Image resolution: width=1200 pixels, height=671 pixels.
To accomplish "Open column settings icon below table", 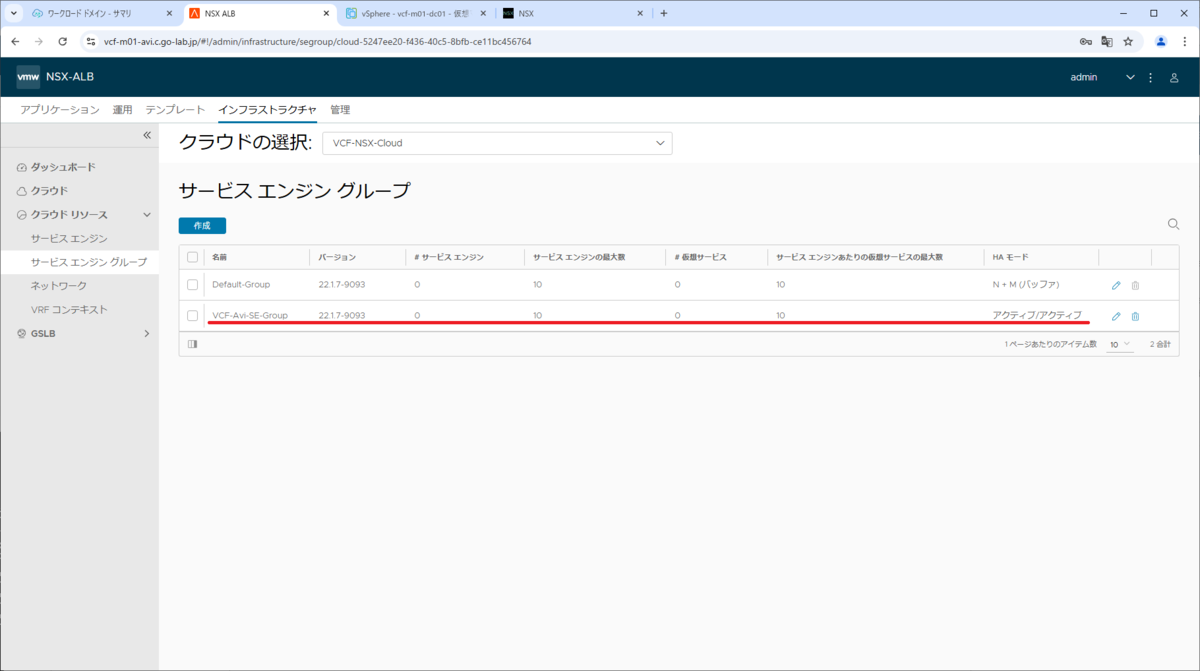I will click(x=192, y=344).
